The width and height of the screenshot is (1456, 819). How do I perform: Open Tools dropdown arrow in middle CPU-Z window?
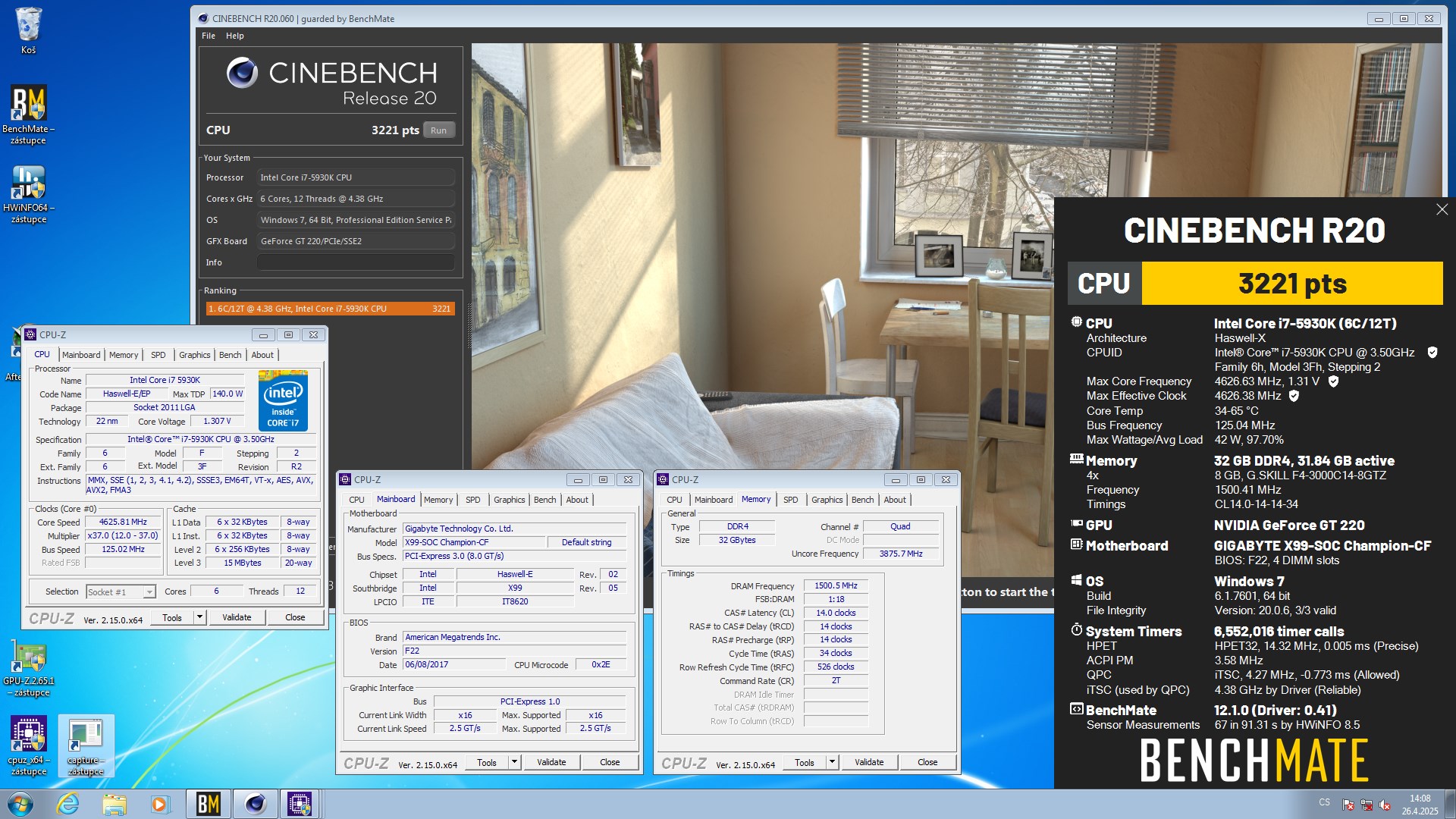pos(514,762)
